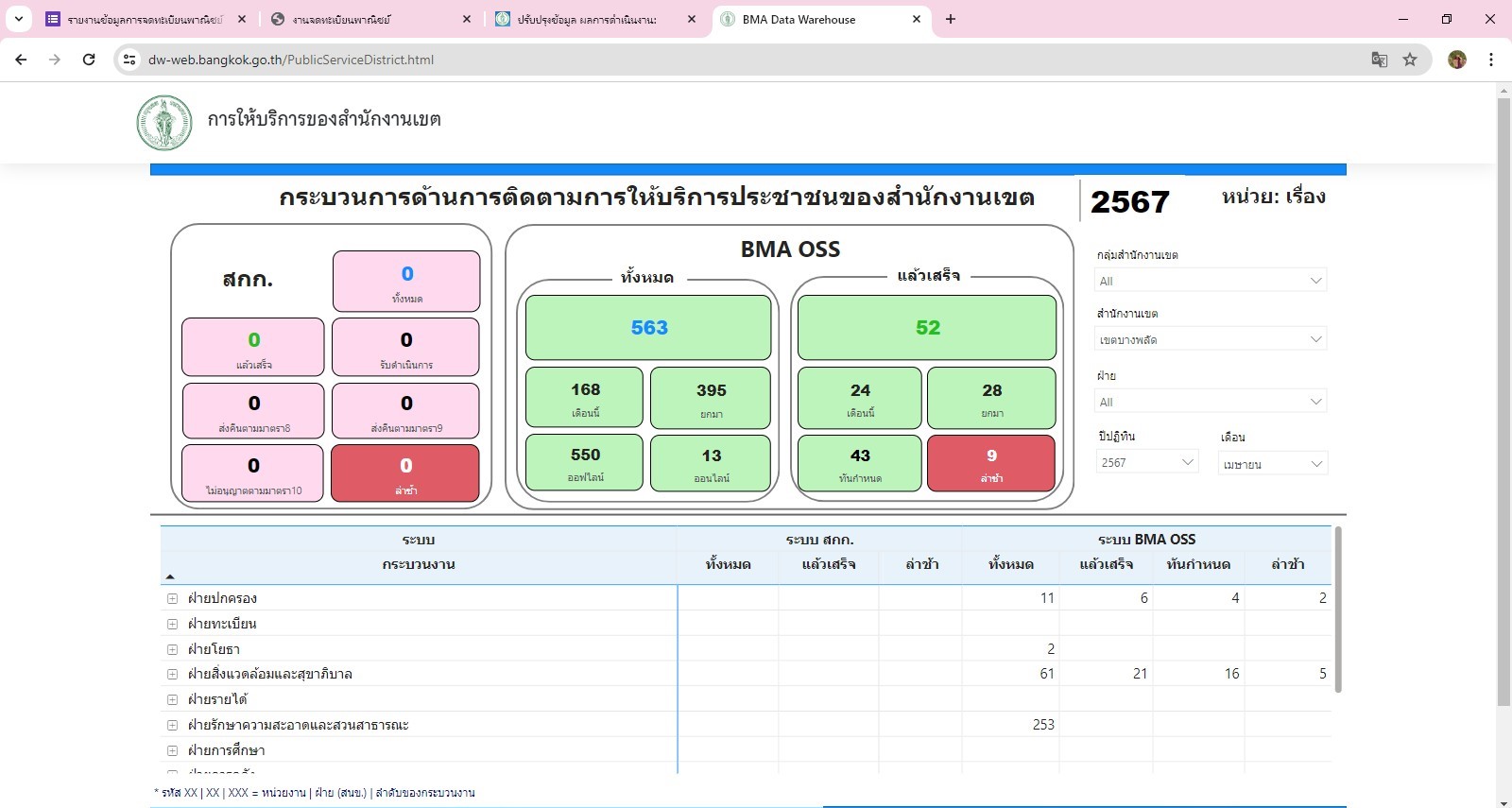1512x808 pixels.
Task: Expand the ฝ่ายปกครอง row
Action: pyautogui.click(x=172, y=598)
